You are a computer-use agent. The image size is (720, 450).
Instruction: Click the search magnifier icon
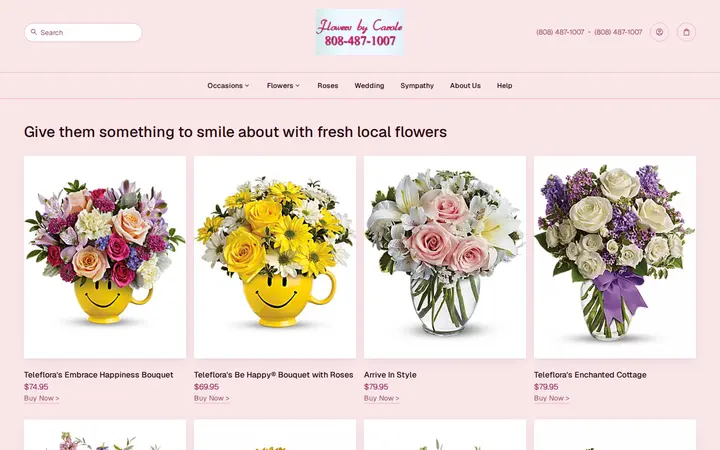34,32
